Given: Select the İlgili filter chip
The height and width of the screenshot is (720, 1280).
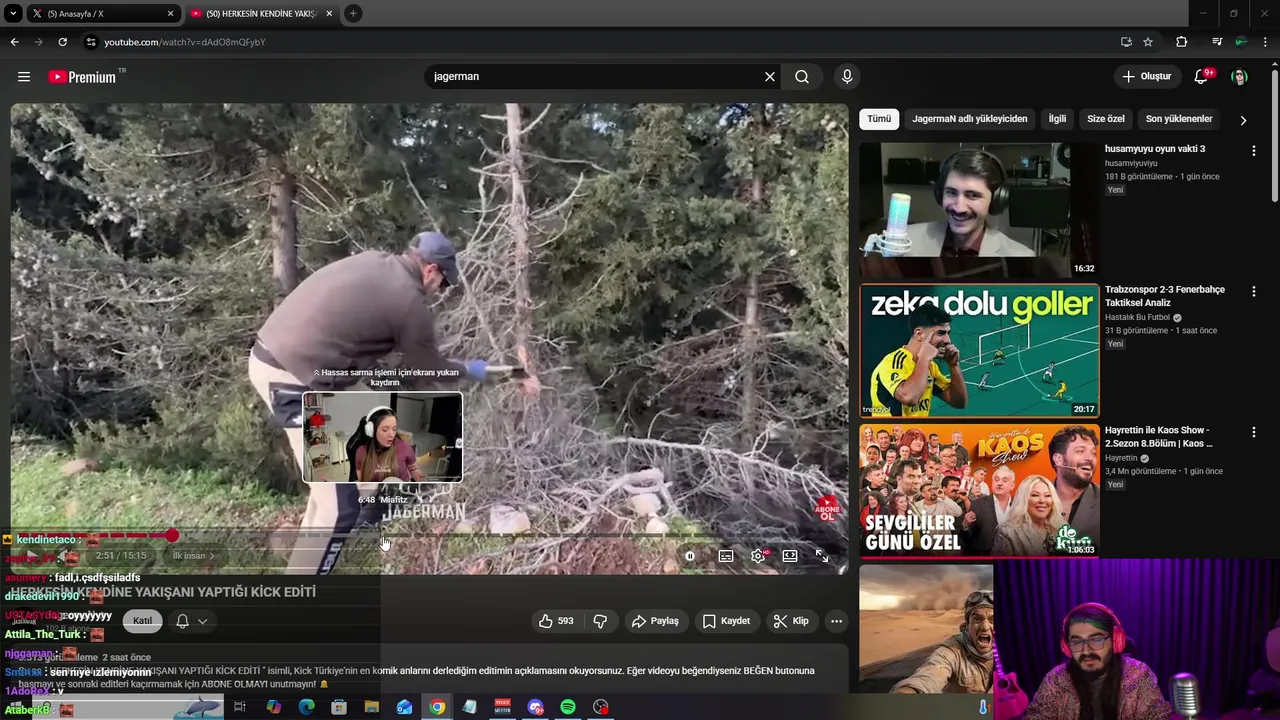Looking at the screenshot, I should click(1057, 119).
